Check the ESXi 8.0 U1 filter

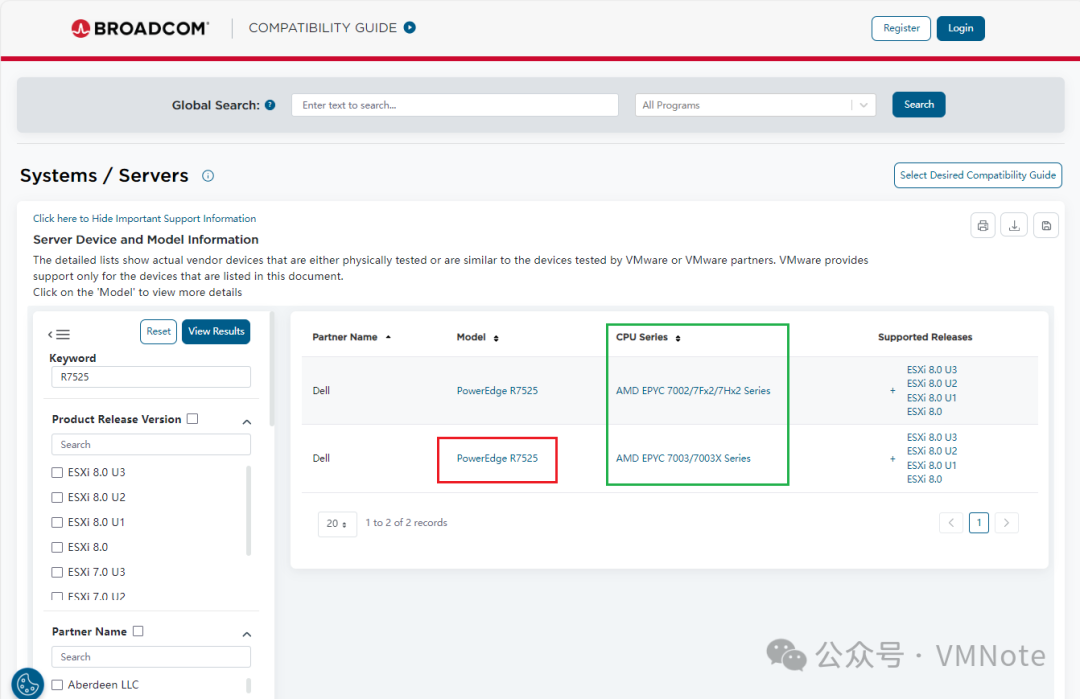pos(57,522)
